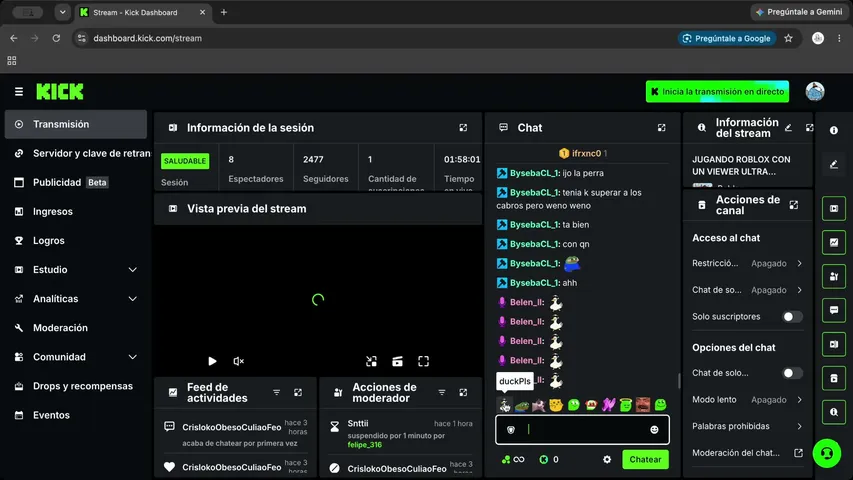Image resolution: width=853 pixels, height=480 pixels.
Task: Filter the Feed de actividades
Action: pos(276,392)
